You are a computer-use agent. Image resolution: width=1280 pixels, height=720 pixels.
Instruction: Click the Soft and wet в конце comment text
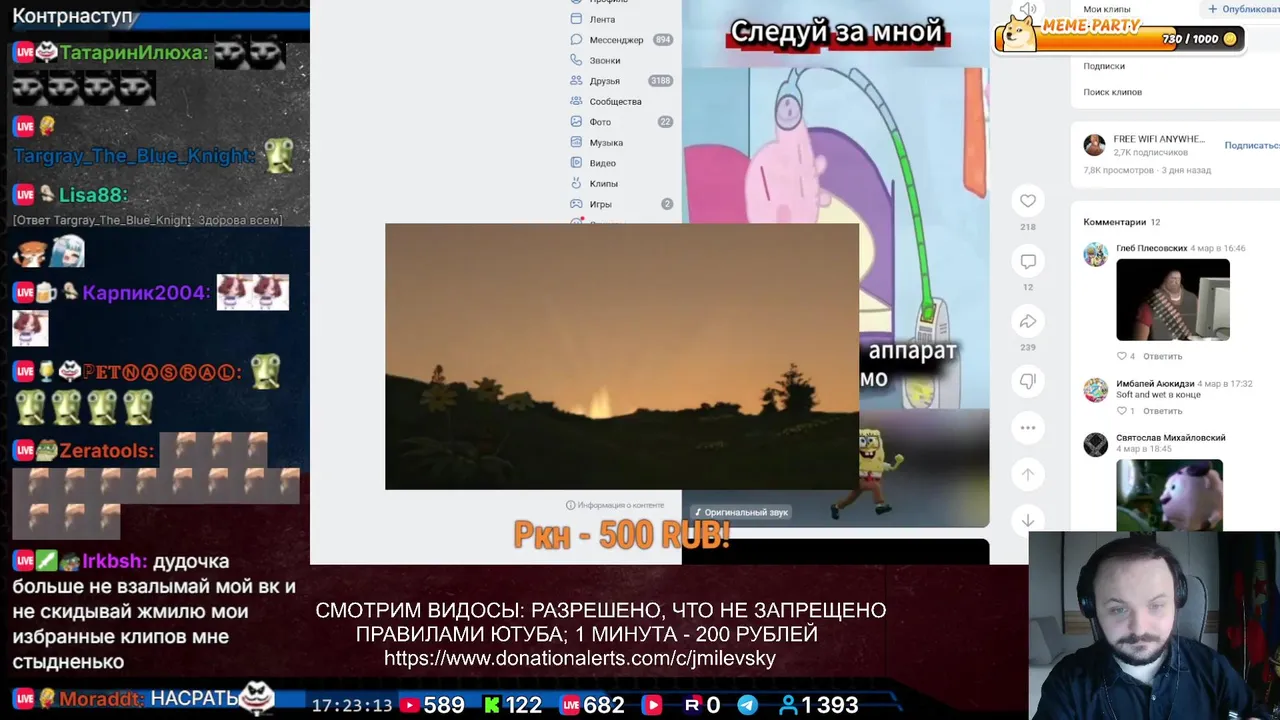(x=1158, y=394)
